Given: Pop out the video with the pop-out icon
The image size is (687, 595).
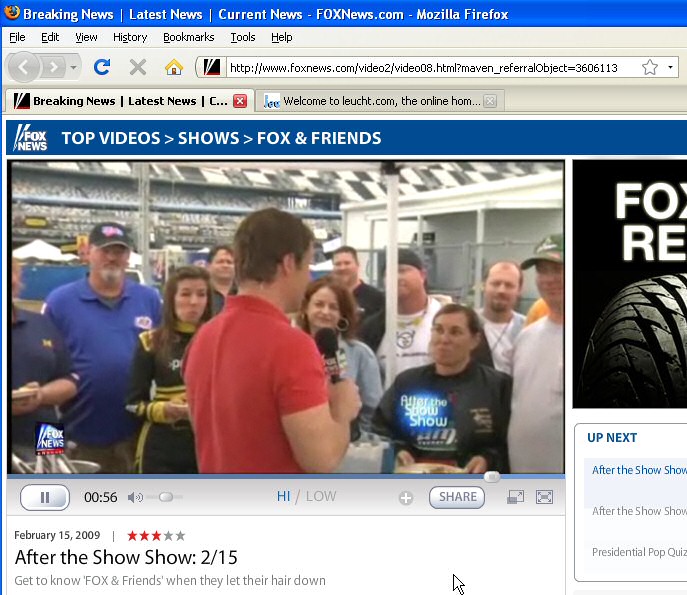Looking at the screenshot, I should [x=515, y=497].
